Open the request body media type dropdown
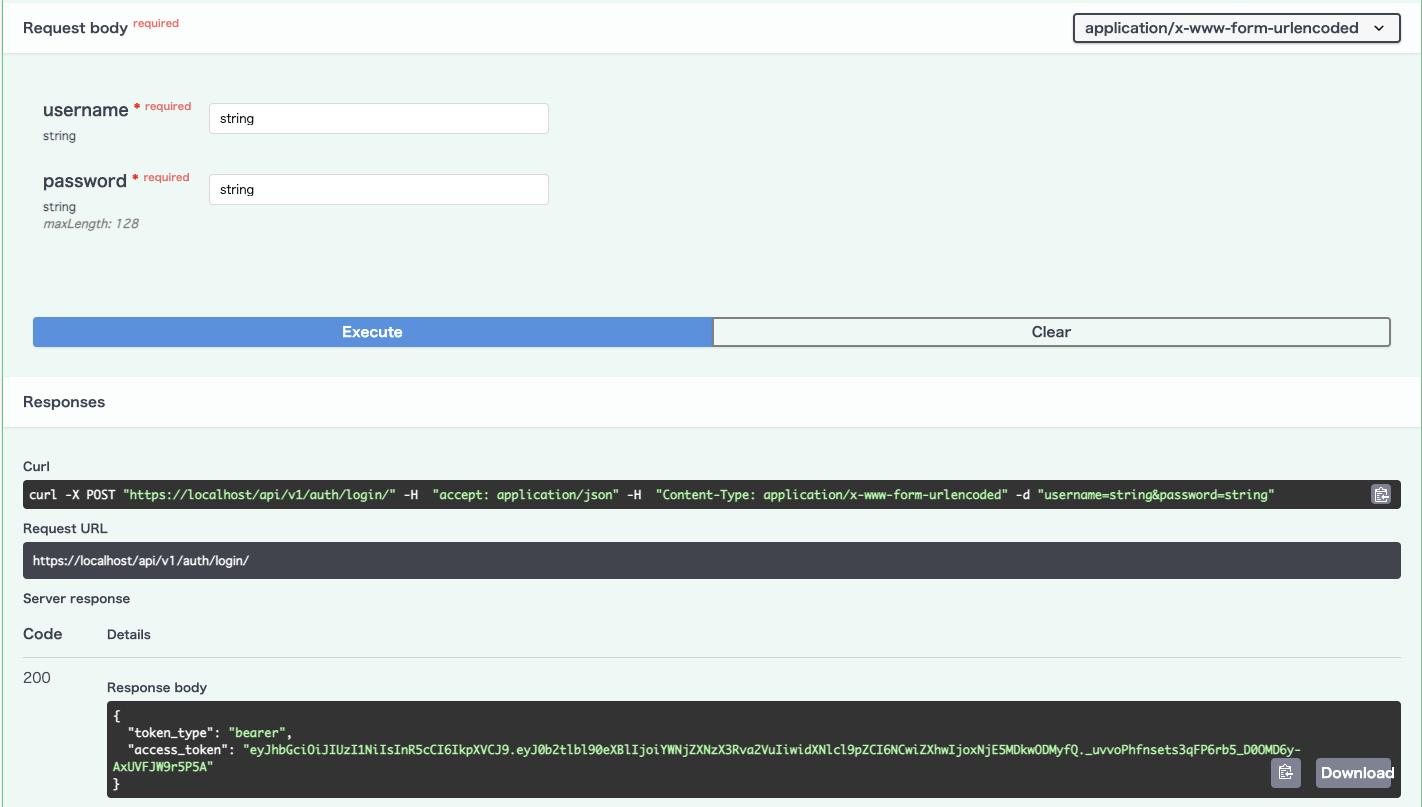 tap(1236, 27)
